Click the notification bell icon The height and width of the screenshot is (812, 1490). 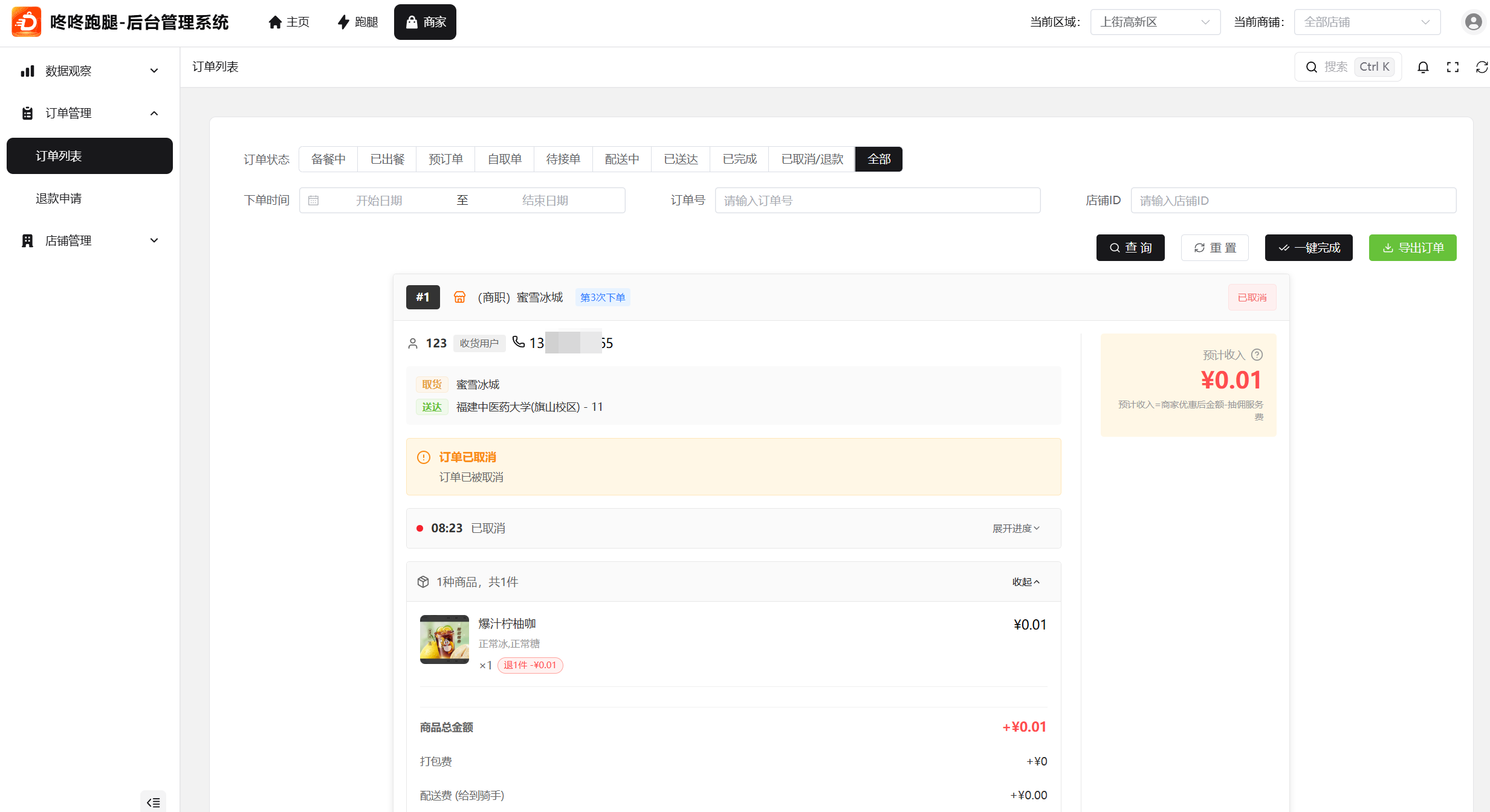coord(1424,67)
